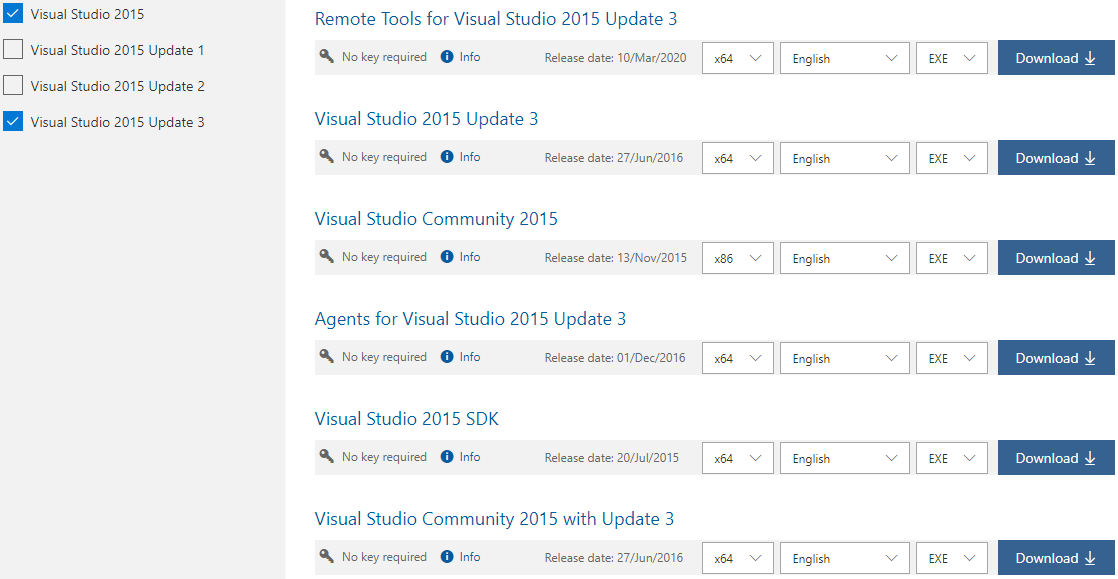
Task: Click Release date 10/Mar/2020 text
Action: (x=615, y=58)
